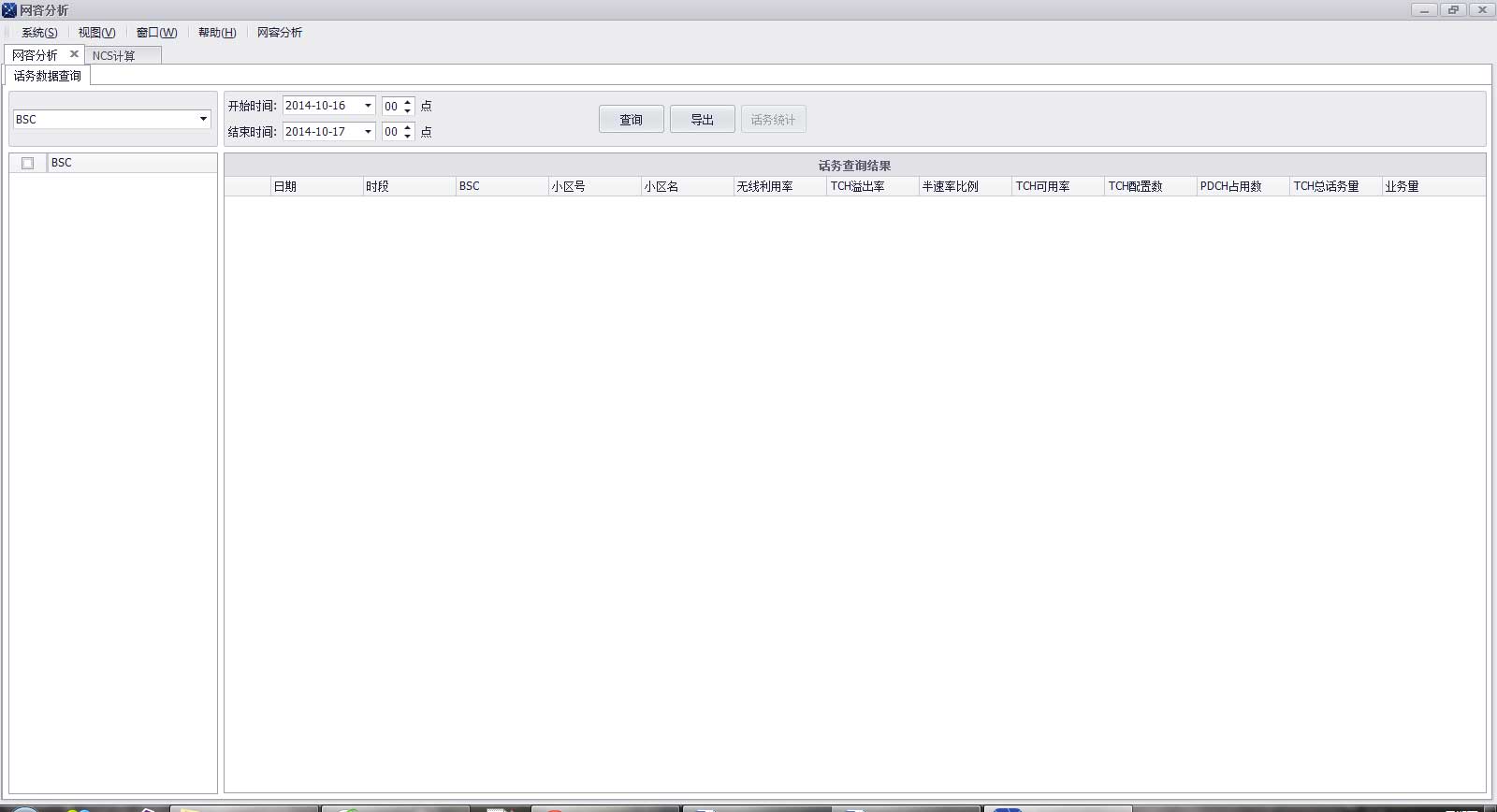
Task: Switch to the NCS计算 tab
Action: pos(114,56)
